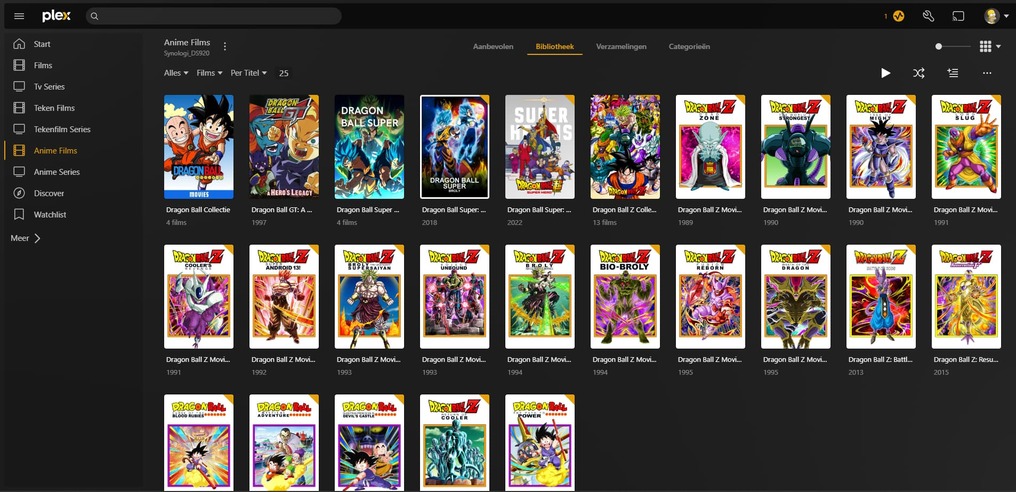Click the Discover compass icon
The width and height of the screenshot is (1016, 492).
pos(19,193)
